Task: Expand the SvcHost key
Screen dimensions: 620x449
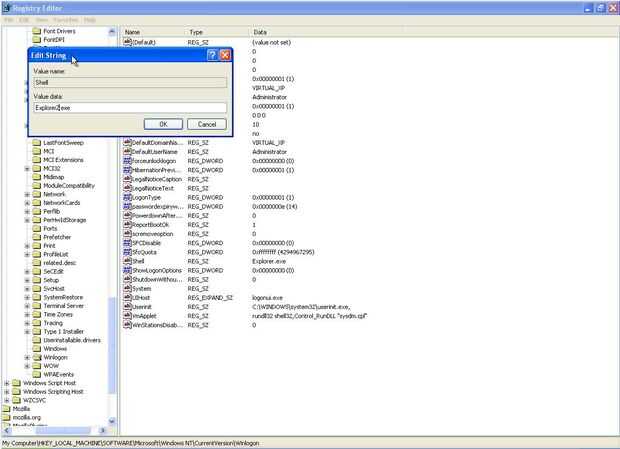Action: click(27, 289)
